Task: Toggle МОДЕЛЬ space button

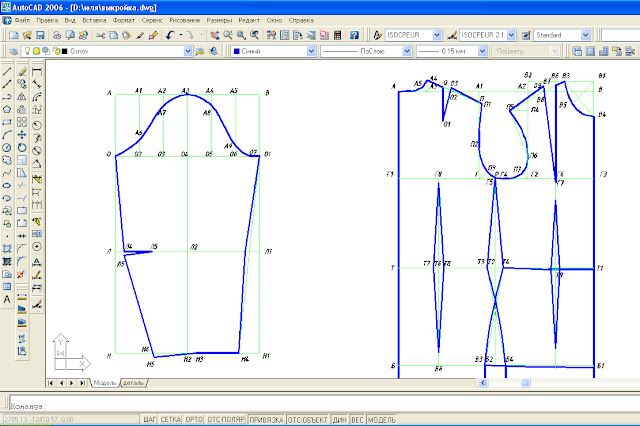Action: [x=382, y=419]
